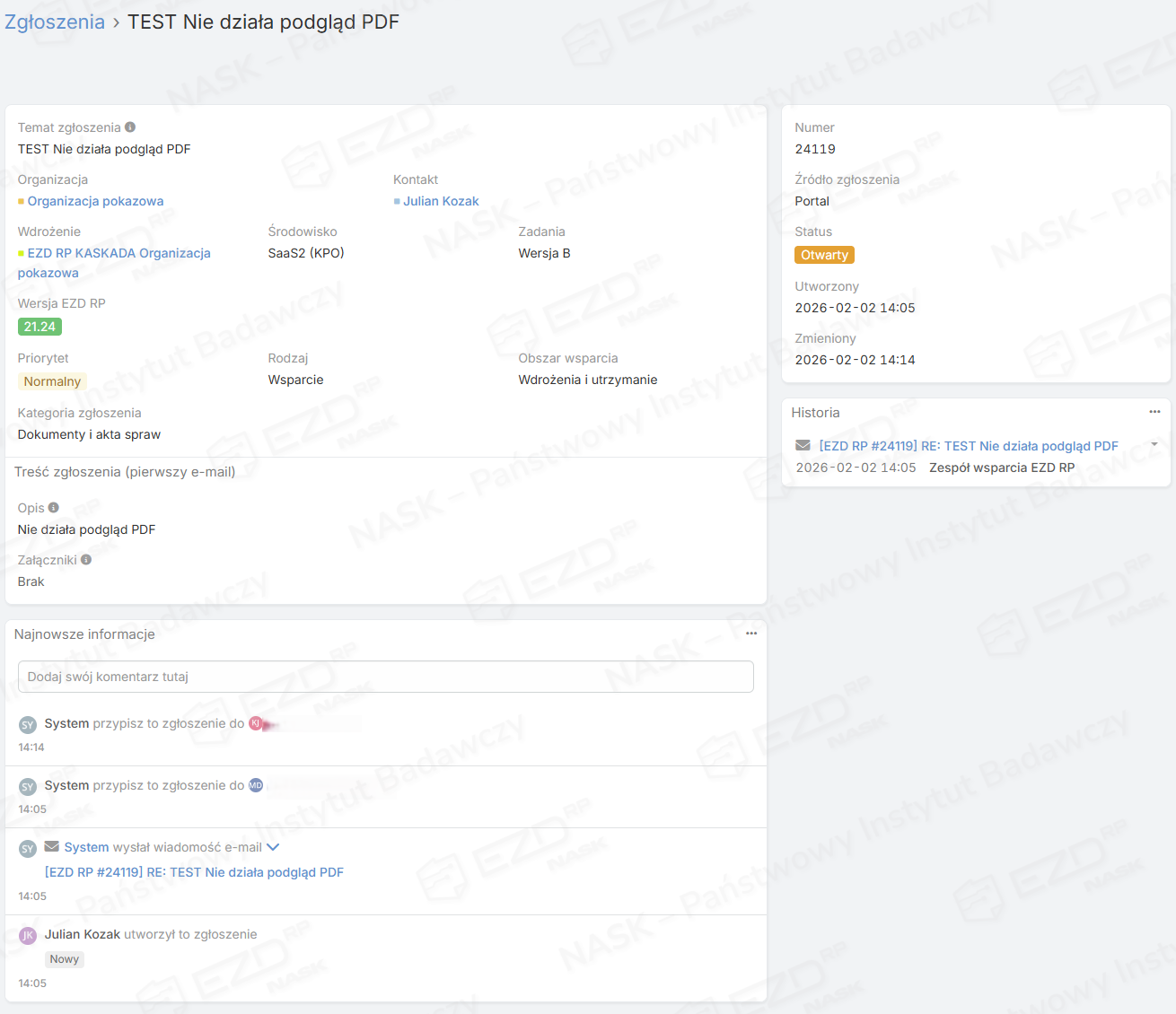The width and height of the screenshot is (1176, 1014).
Task: Click envelope icon beside System wysłał wiadomość
Action: (x=52, y=847)
